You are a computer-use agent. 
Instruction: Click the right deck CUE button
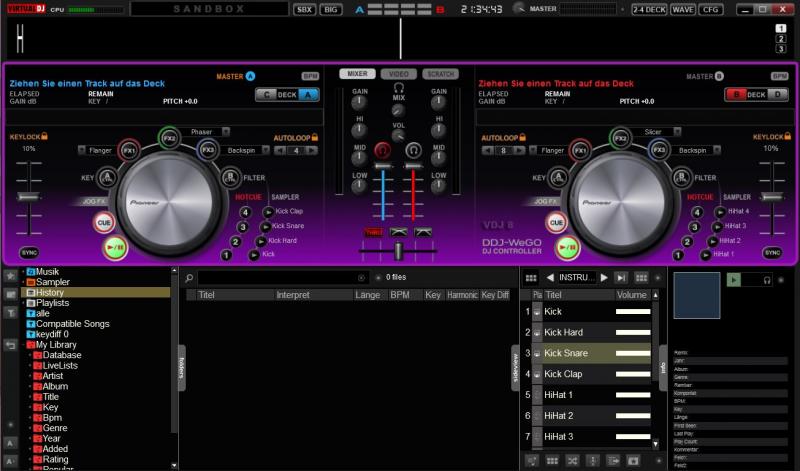[x=556, y=222]
